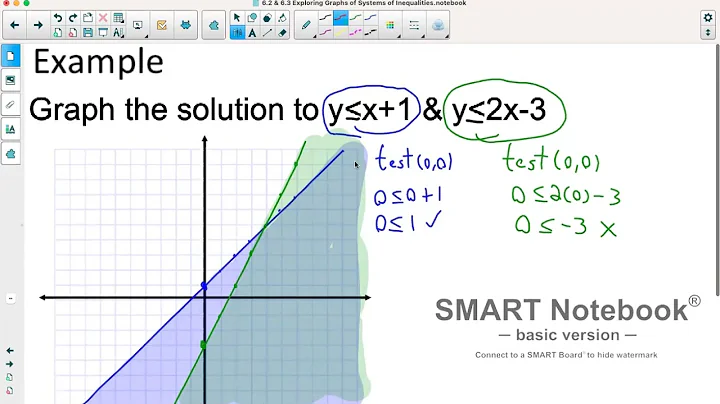
Task: Open the line style properties dropdown
Action: tap(414, 25)
